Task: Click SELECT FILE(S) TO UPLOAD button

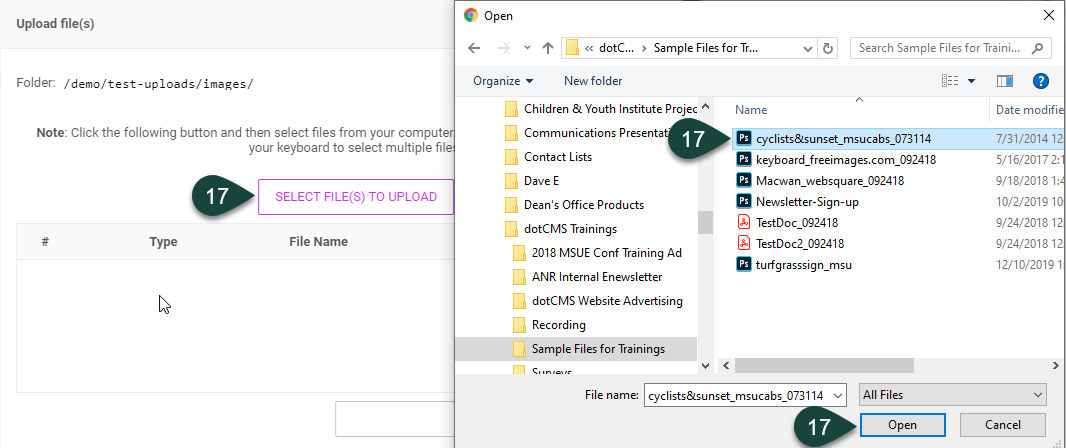Action: (x=356, y=197)
